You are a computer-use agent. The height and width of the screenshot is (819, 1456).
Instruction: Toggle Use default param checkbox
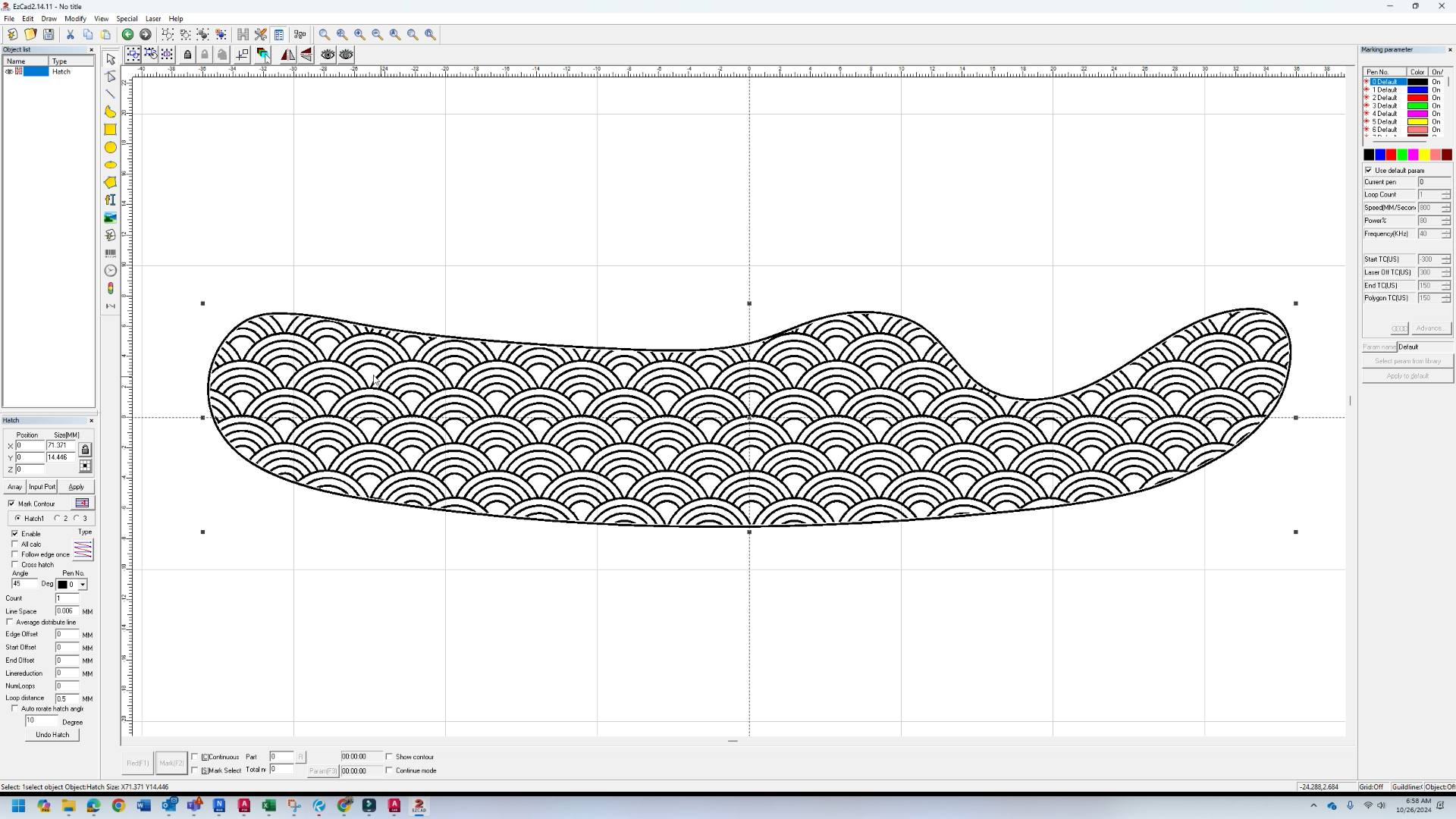1369,171
